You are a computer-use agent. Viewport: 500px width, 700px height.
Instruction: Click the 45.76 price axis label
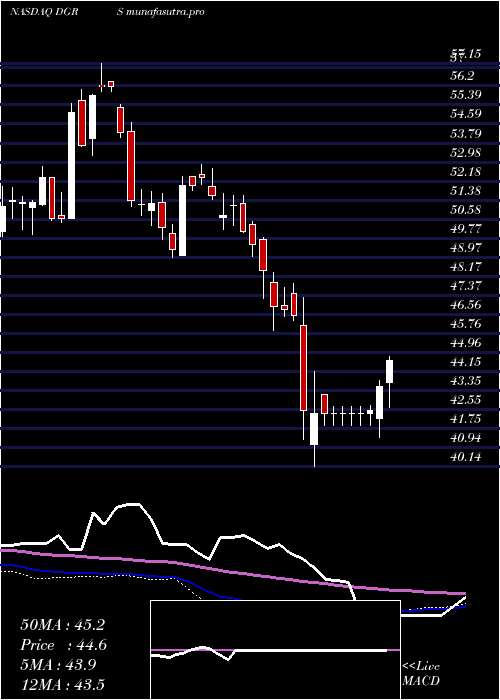coord(466,324)
